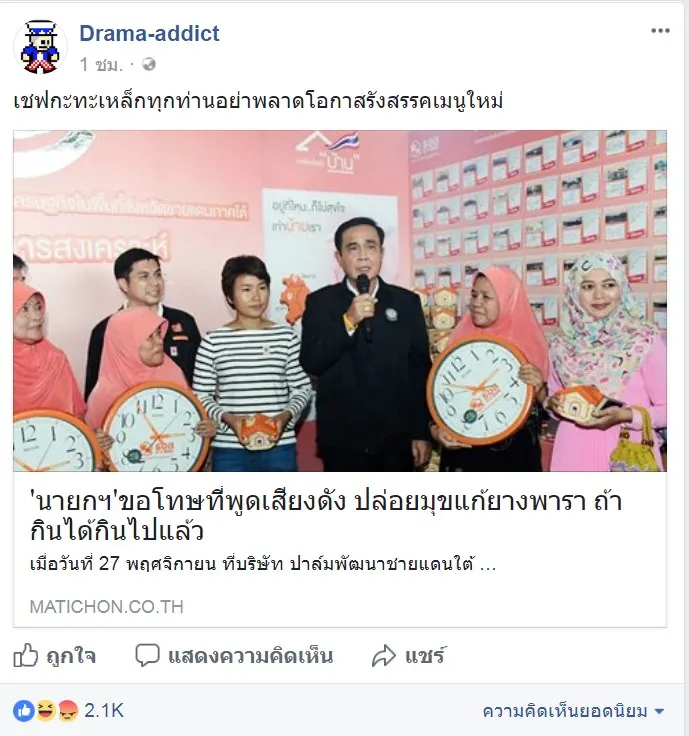Click the blue Like reaction icon
The height and width of the screenshot is (736, 689).
[23, 711]
